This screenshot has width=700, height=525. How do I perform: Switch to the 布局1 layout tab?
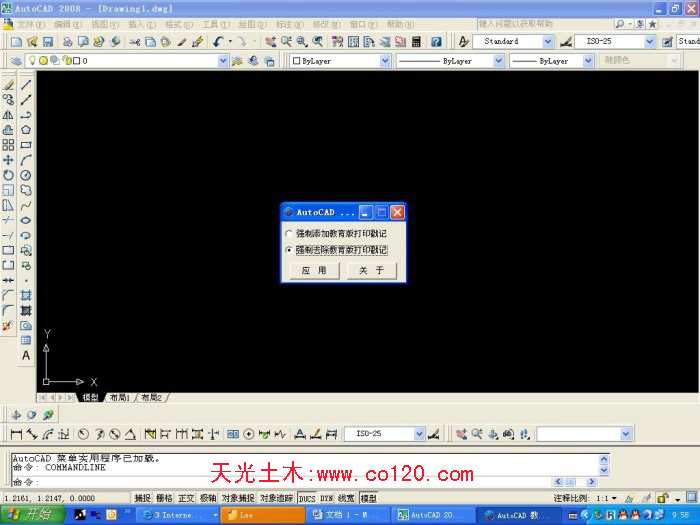120,398
